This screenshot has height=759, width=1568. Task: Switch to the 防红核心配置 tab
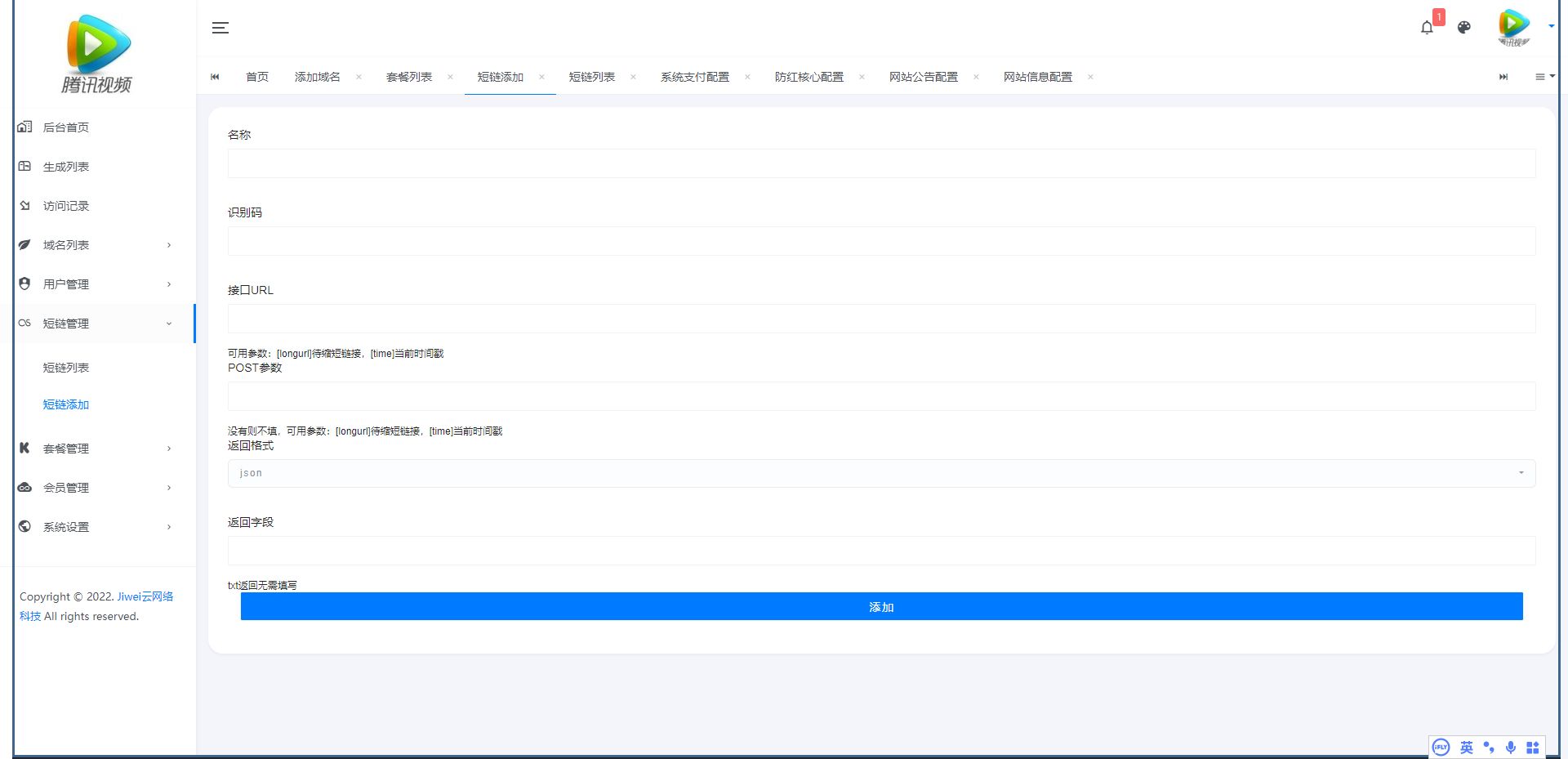coord(809,77)
